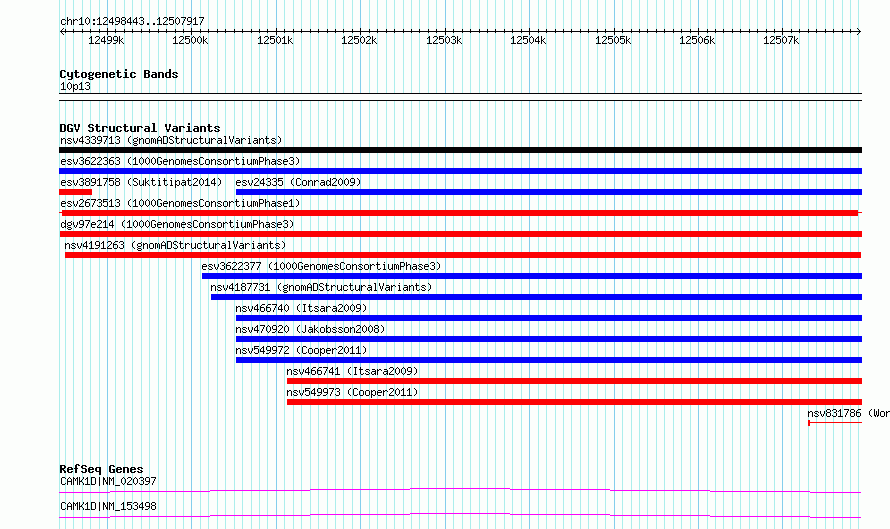Viewport: 890px width, 529px height.
Task: Click the red nsv466741 variant bar
Action: 574,381
